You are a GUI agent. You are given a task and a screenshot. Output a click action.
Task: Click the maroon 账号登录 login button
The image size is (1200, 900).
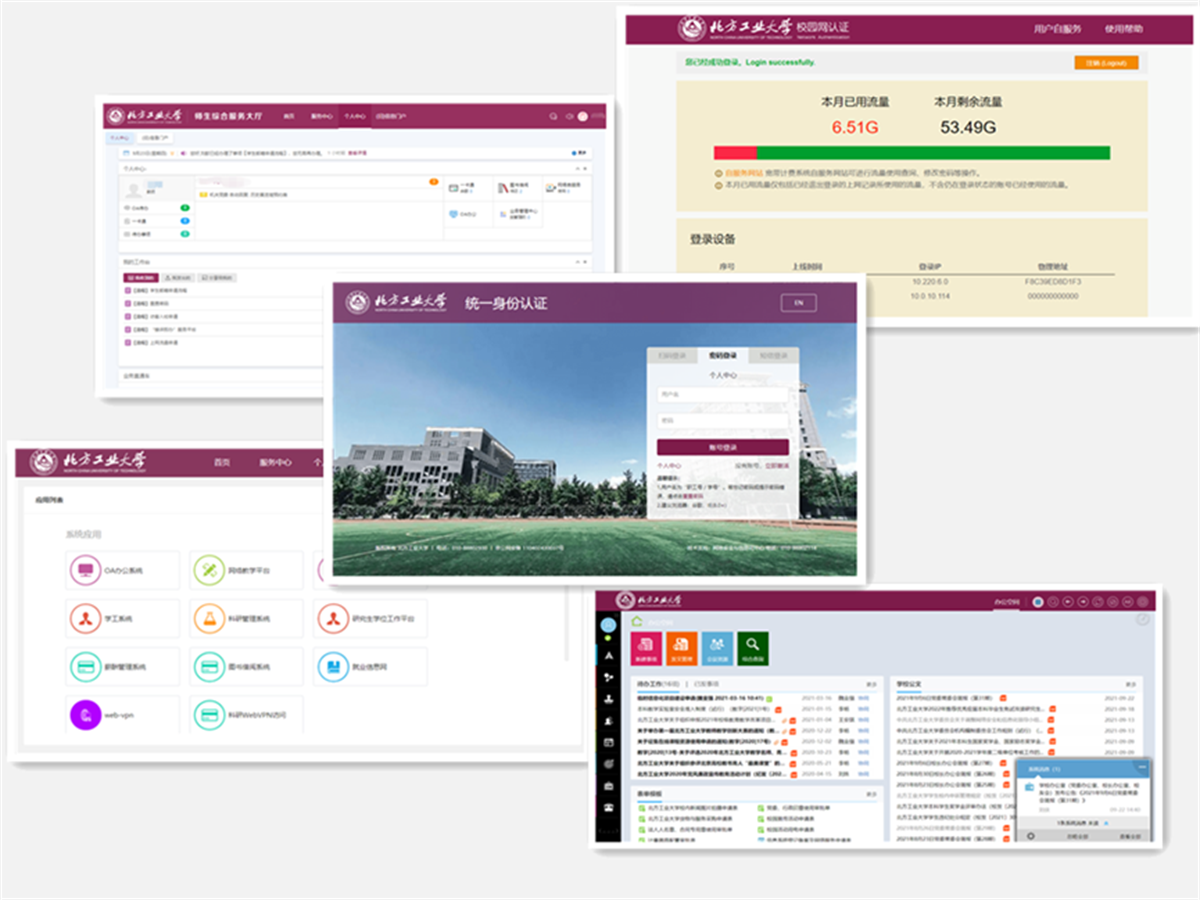point(722,447)
